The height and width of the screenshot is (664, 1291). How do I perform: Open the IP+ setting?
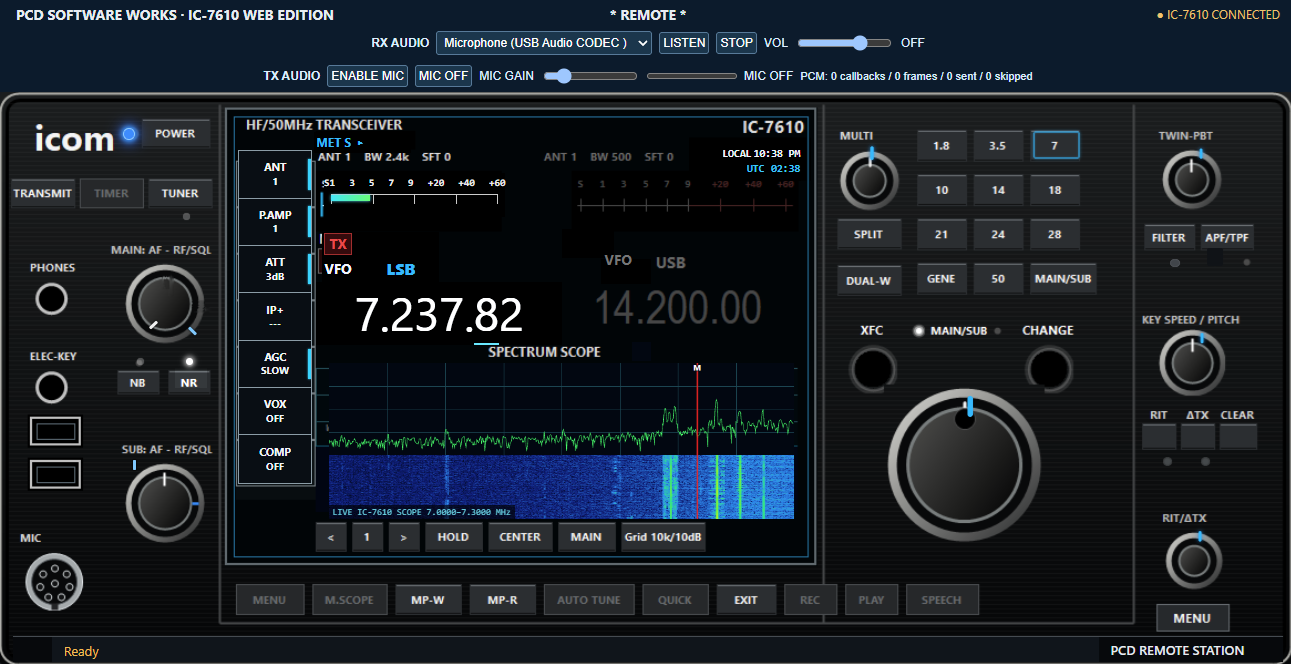pos(275,316)
